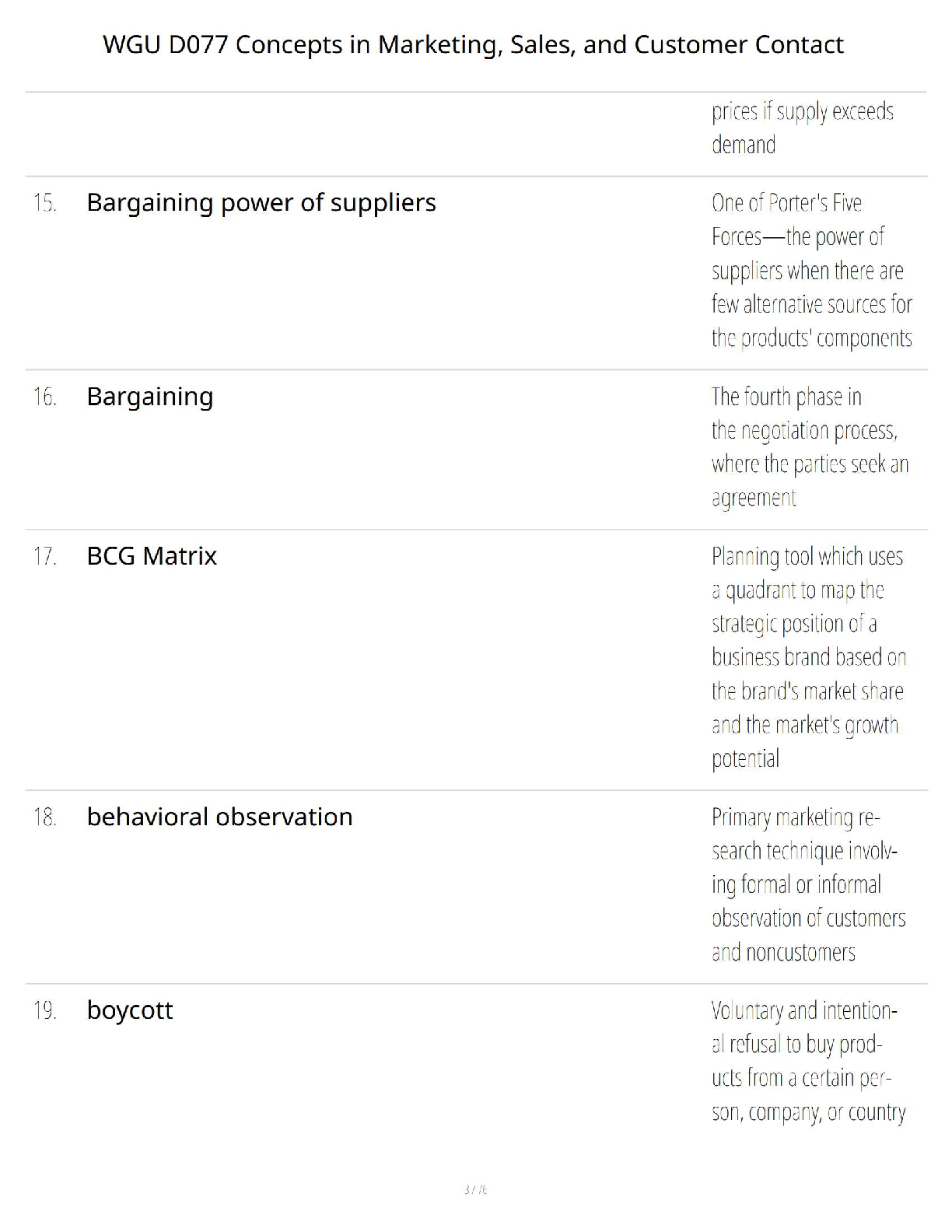Click the page number at the bottom

coord(475,1189)
